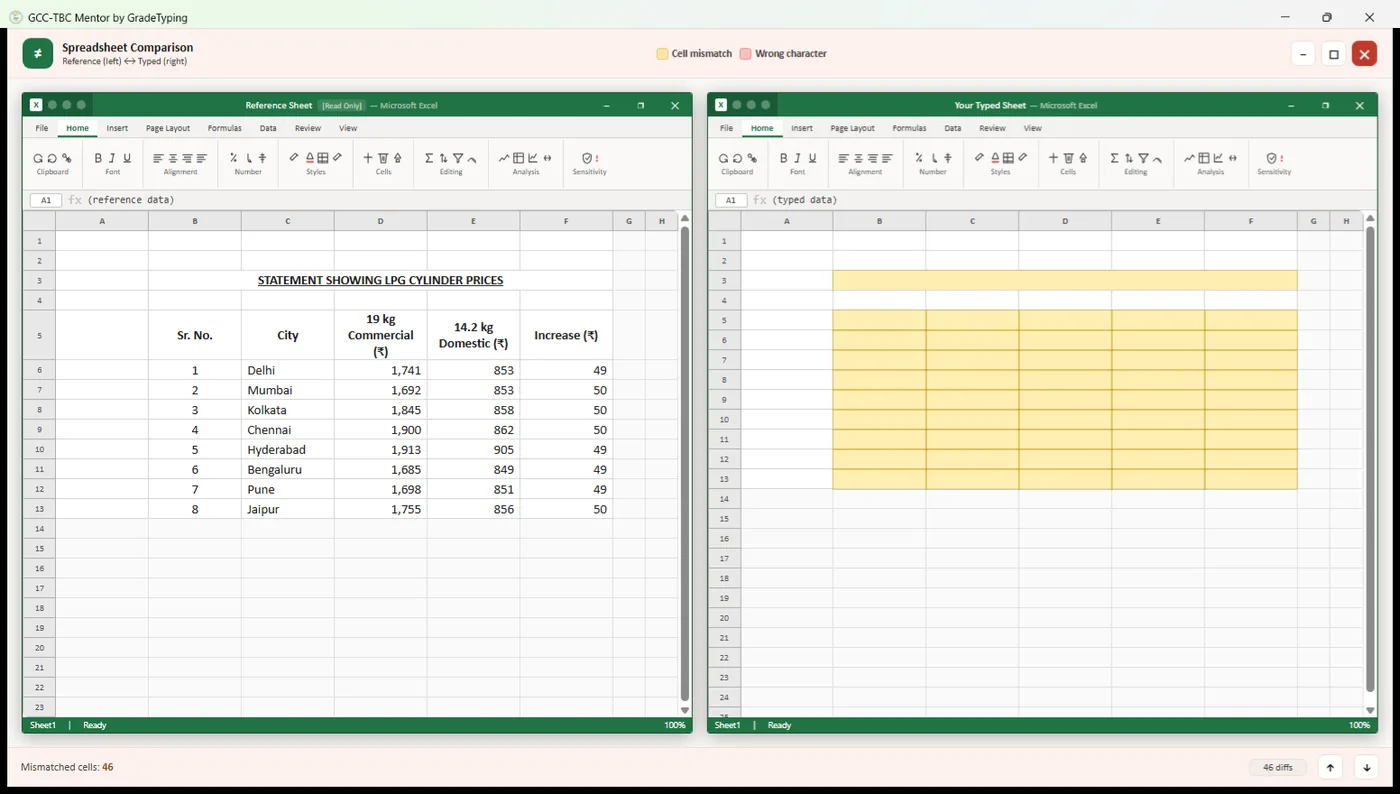Click the insert cells plus icon in Your Typed Sheet
The height and width of the screenshot is (794, 1400).
tap(1053, 158)
